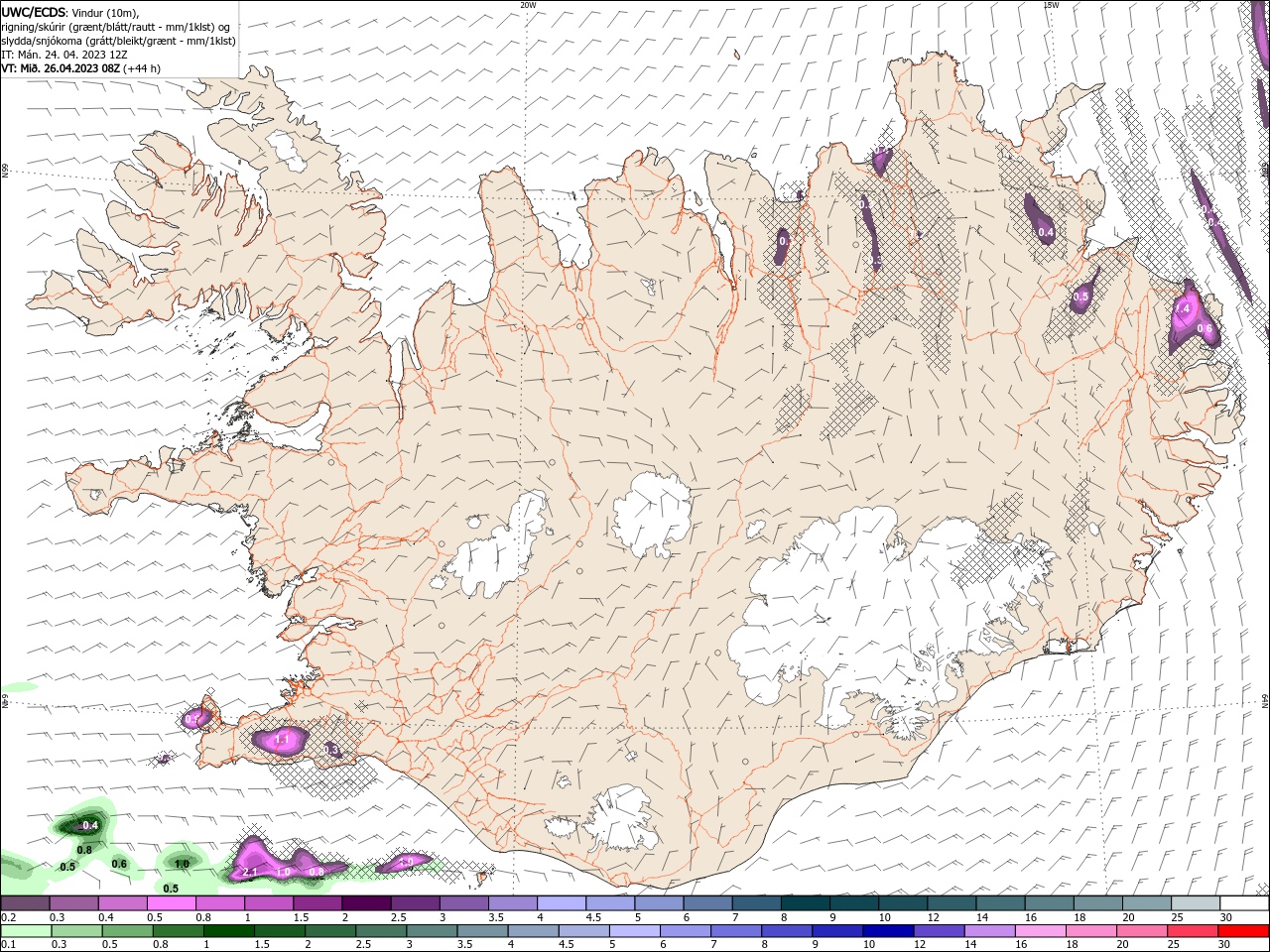
Task: Pick the dark teal 8–9 snow legend swatch
Action: click(x=806, y=903)
